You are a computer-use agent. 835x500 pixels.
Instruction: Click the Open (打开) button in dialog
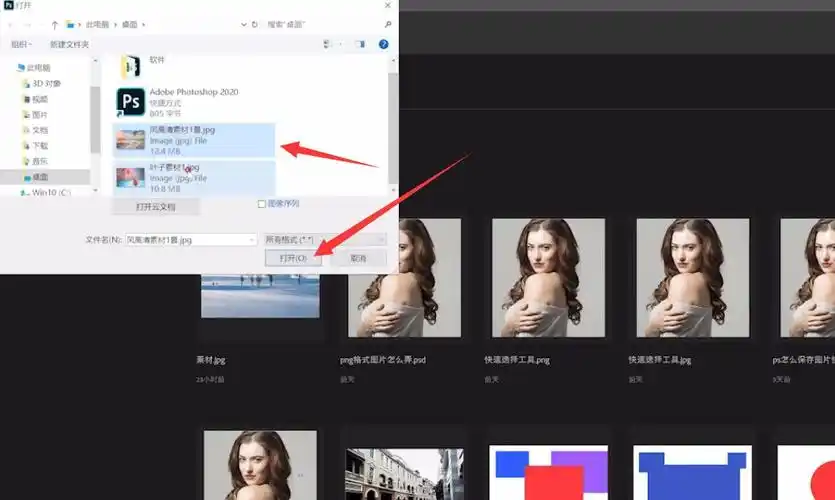(293, 258)
